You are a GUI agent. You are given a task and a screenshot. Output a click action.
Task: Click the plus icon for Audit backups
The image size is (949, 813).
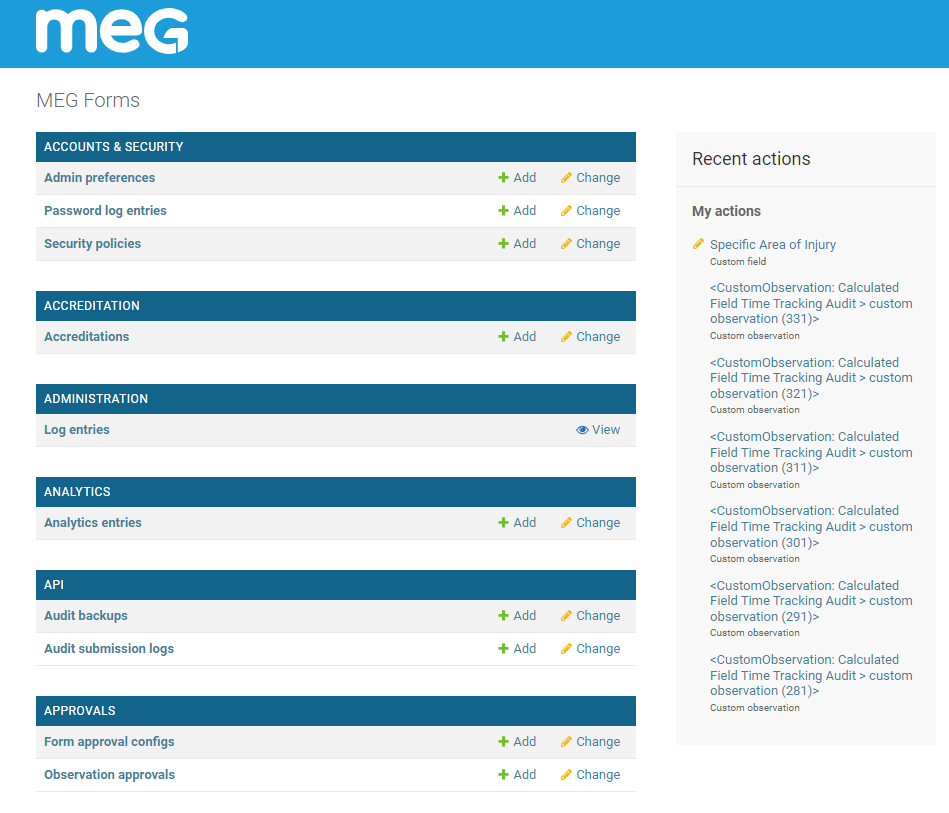click(504, 616)
